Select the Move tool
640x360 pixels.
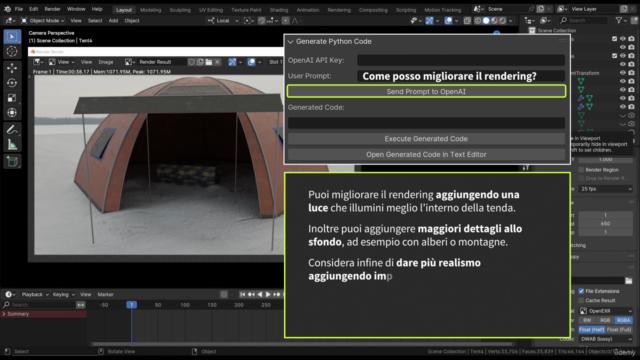point(12,68)
